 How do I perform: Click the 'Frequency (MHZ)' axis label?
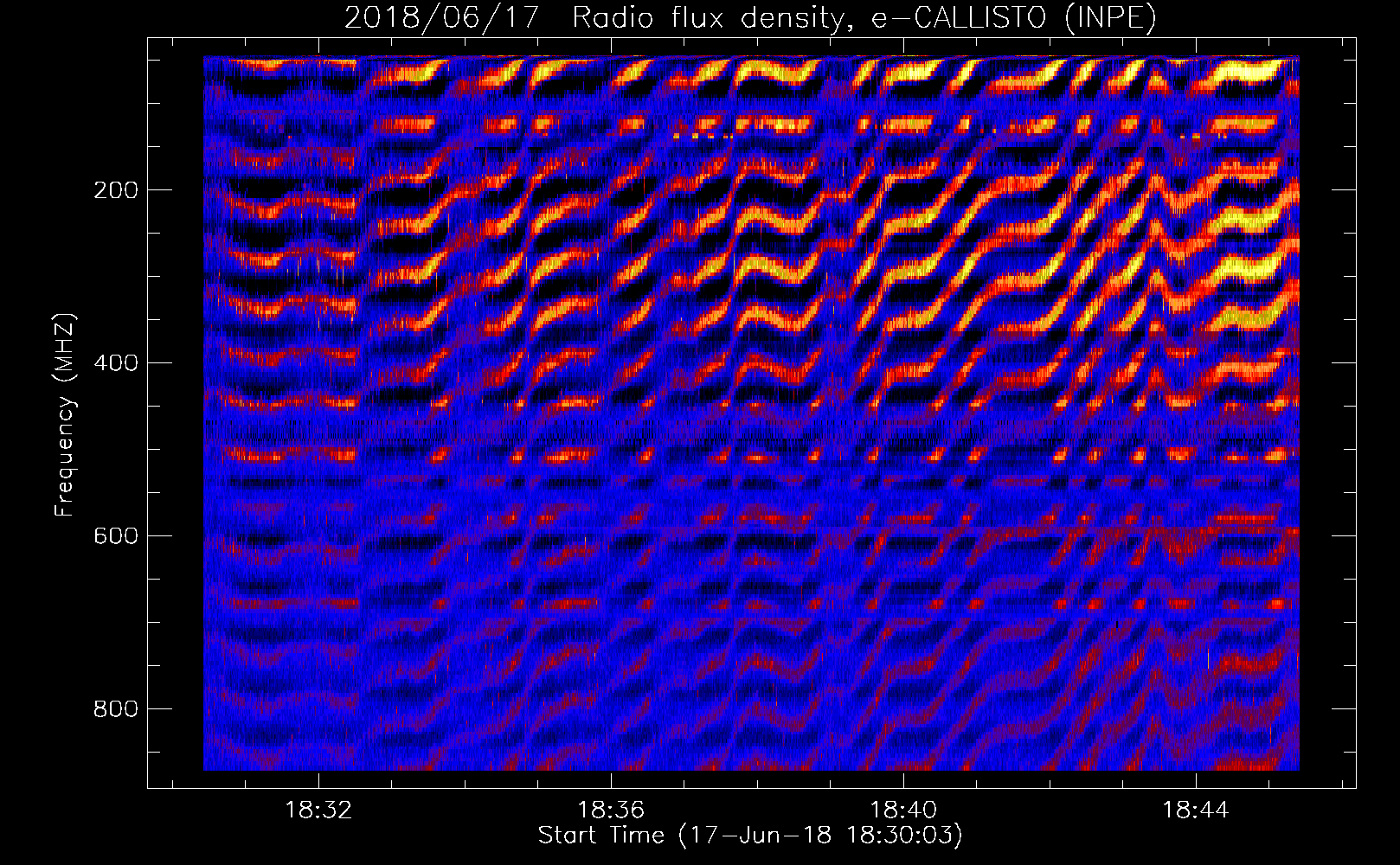[x=65, y=415]
